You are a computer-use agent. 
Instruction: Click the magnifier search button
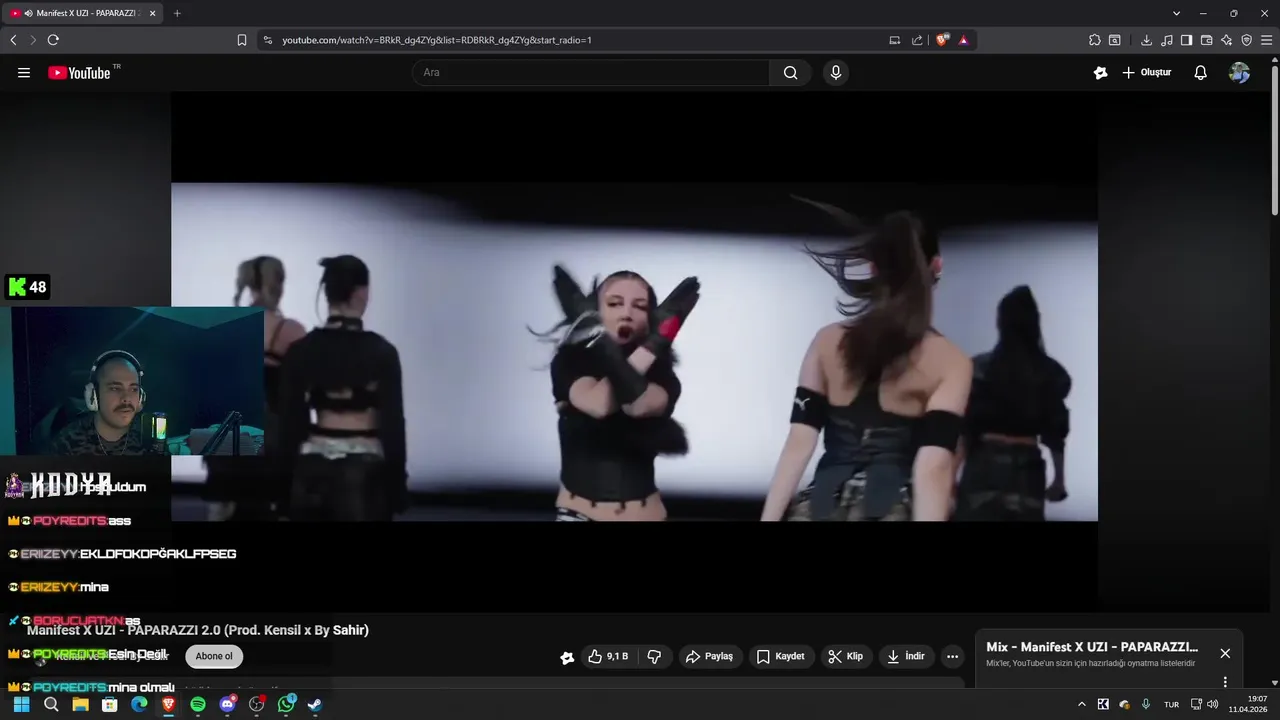click(791, 73)
